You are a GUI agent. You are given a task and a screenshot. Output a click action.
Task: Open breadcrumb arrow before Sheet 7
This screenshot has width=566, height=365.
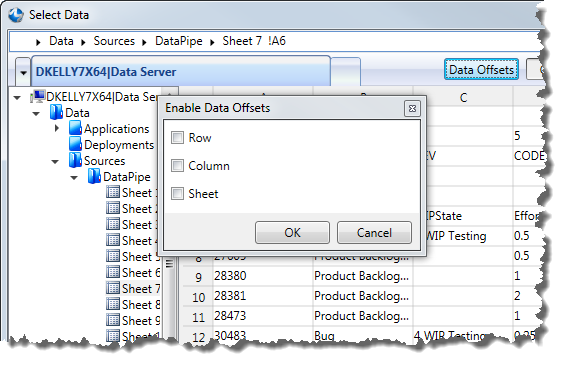[212, 42]
